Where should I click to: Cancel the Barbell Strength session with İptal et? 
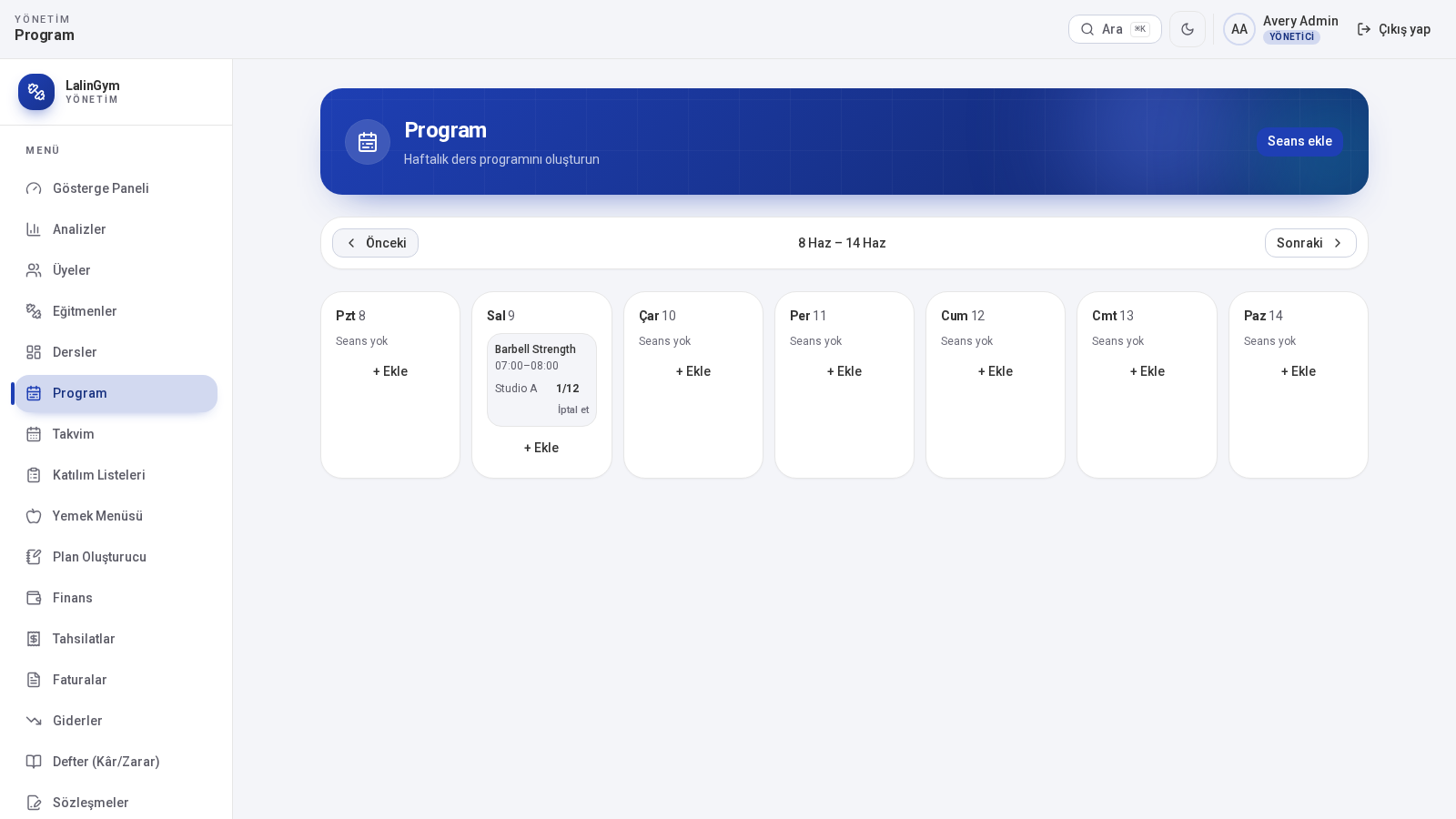pos(573,409)
